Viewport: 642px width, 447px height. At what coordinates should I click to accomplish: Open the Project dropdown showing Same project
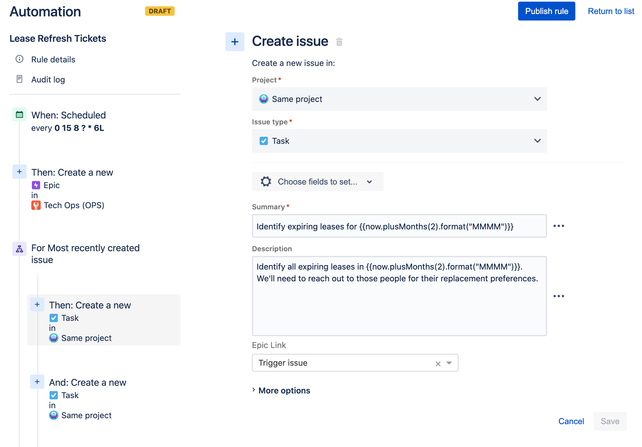pyautogui.click(x=399, y=99)
